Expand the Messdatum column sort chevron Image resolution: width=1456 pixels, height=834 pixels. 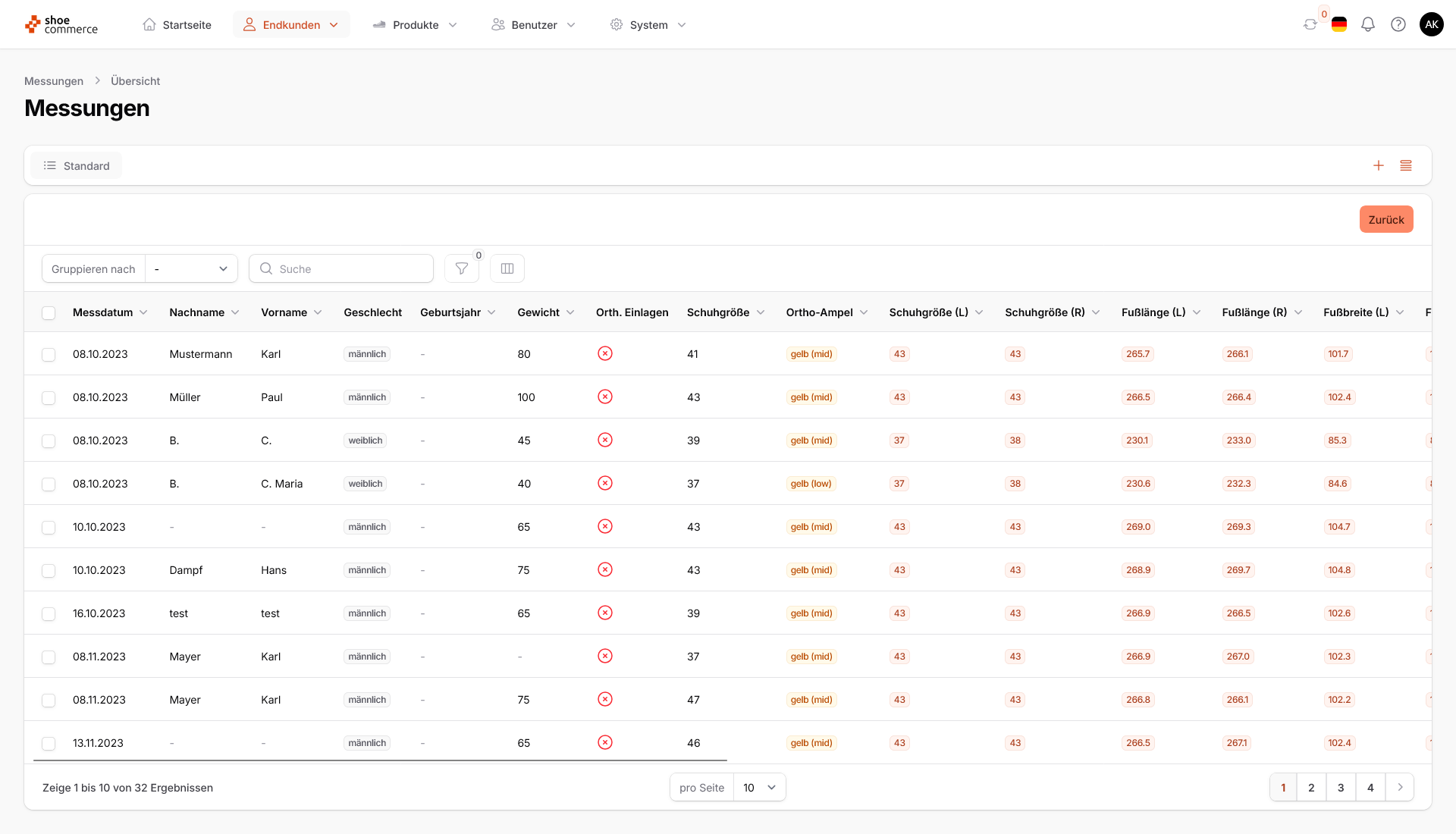[143, 312]
